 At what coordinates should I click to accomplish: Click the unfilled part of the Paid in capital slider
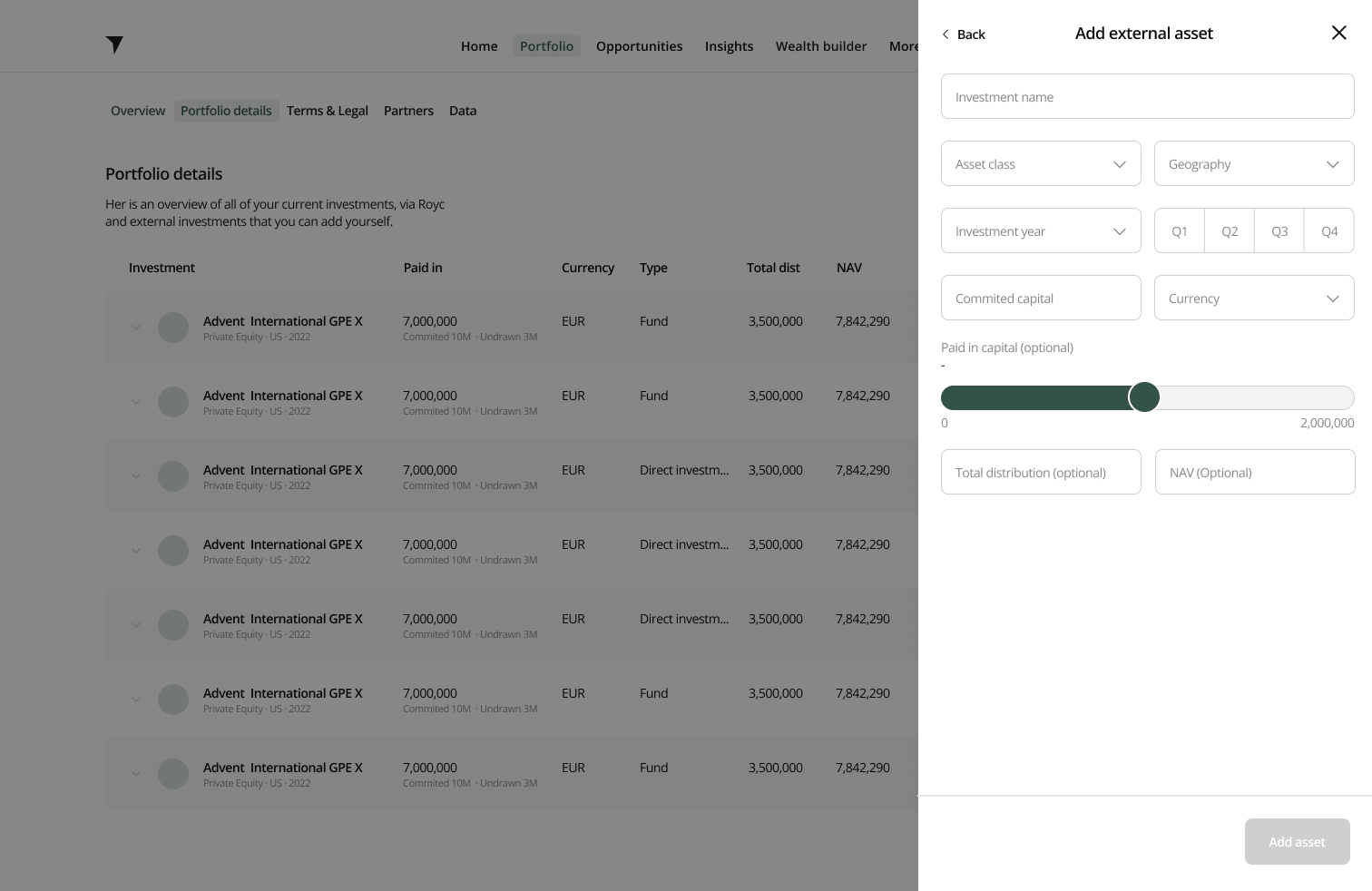(x=1257, y=397)
